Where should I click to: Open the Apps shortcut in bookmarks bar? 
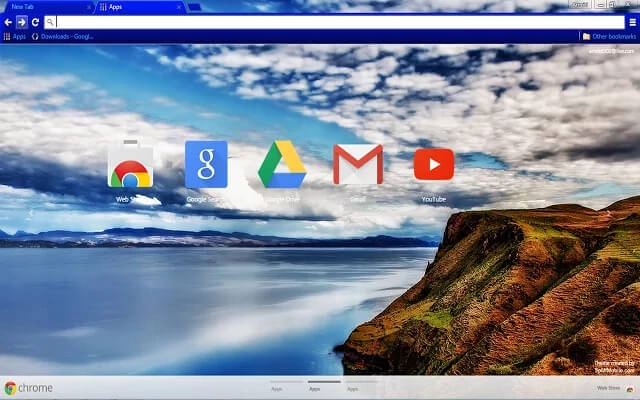point(15,36)
